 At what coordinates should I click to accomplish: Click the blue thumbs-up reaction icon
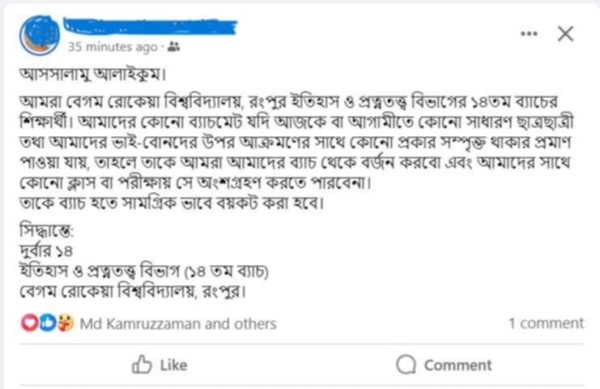tap(47, 322)
